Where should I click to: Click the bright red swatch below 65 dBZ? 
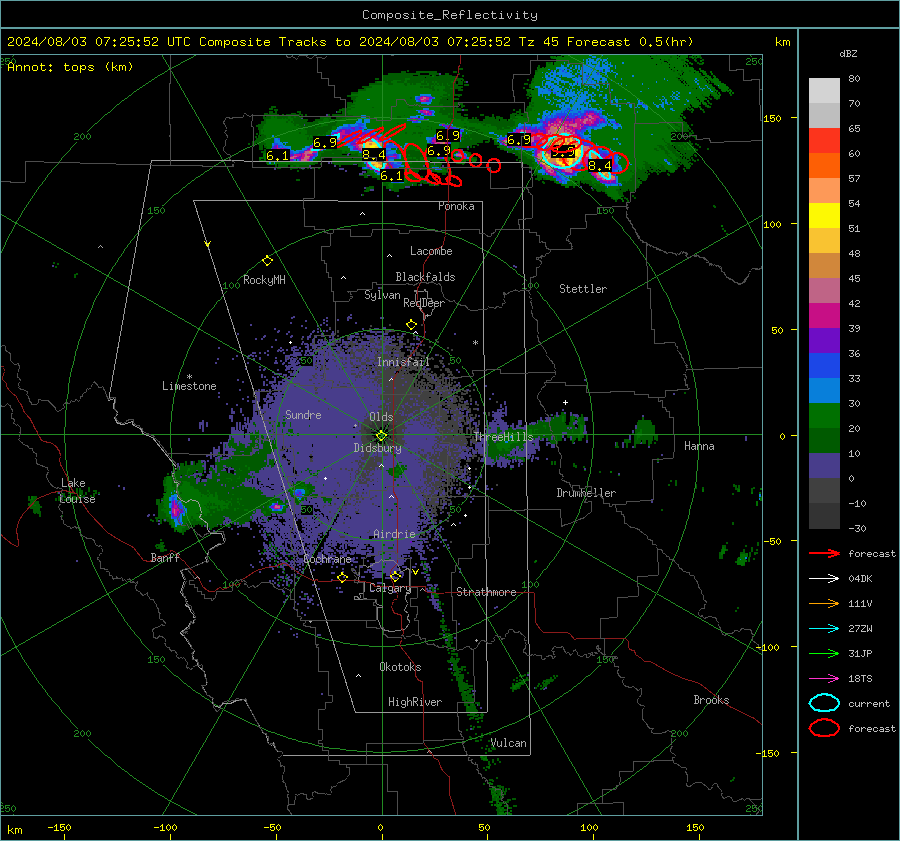(x=824, y=141)
